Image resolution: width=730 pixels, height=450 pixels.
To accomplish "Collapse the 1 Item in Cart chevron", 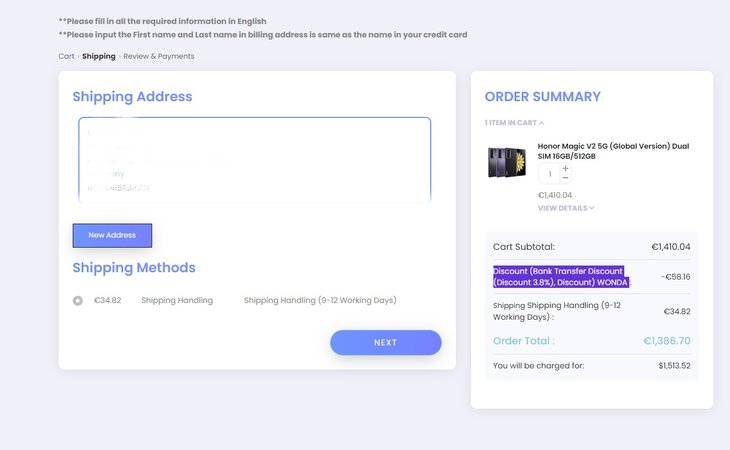I will coord(541,123).
